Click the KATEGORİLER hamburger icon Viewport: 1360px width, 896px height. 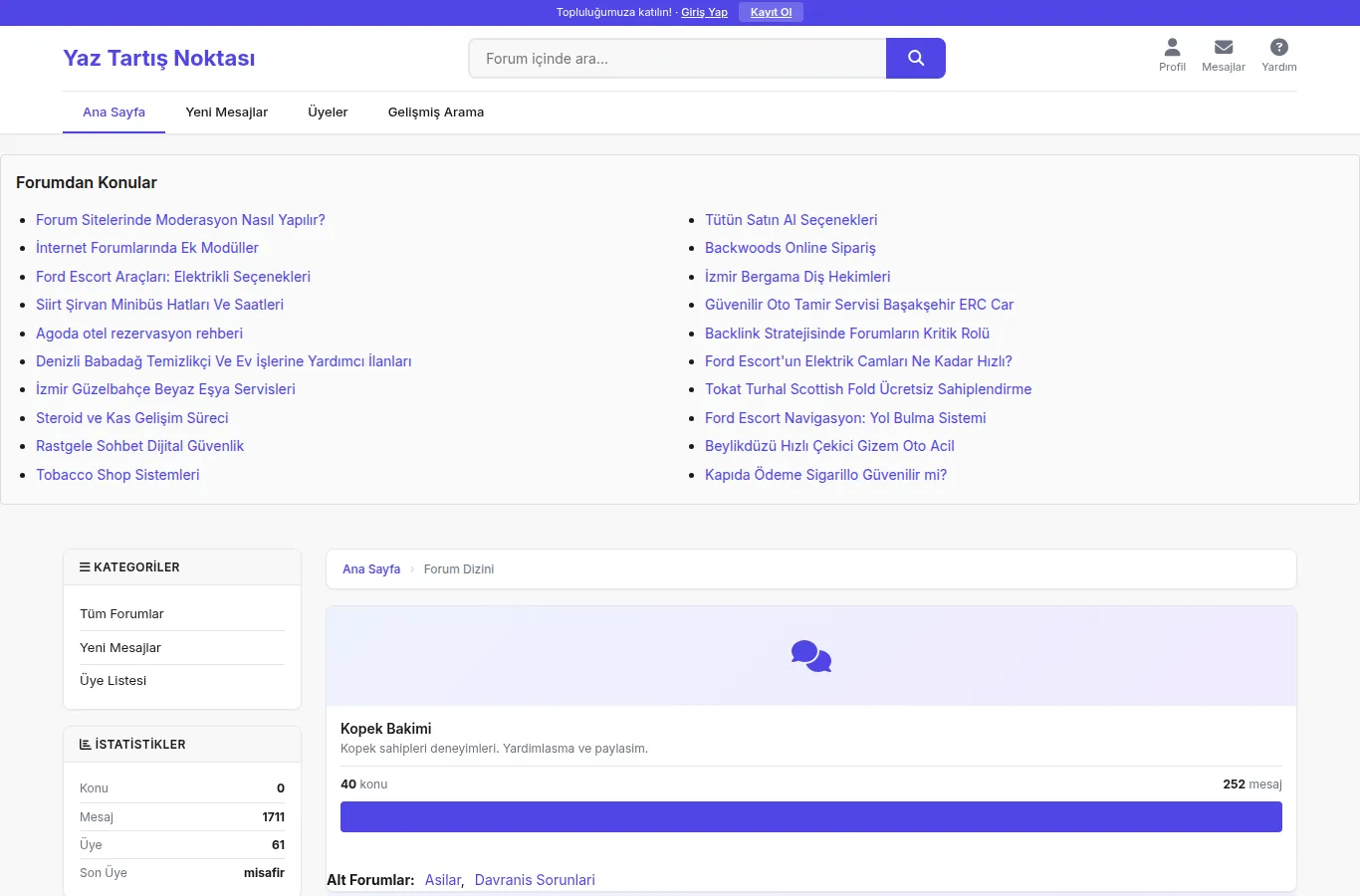pyautogui.click(x=85, y=567)
